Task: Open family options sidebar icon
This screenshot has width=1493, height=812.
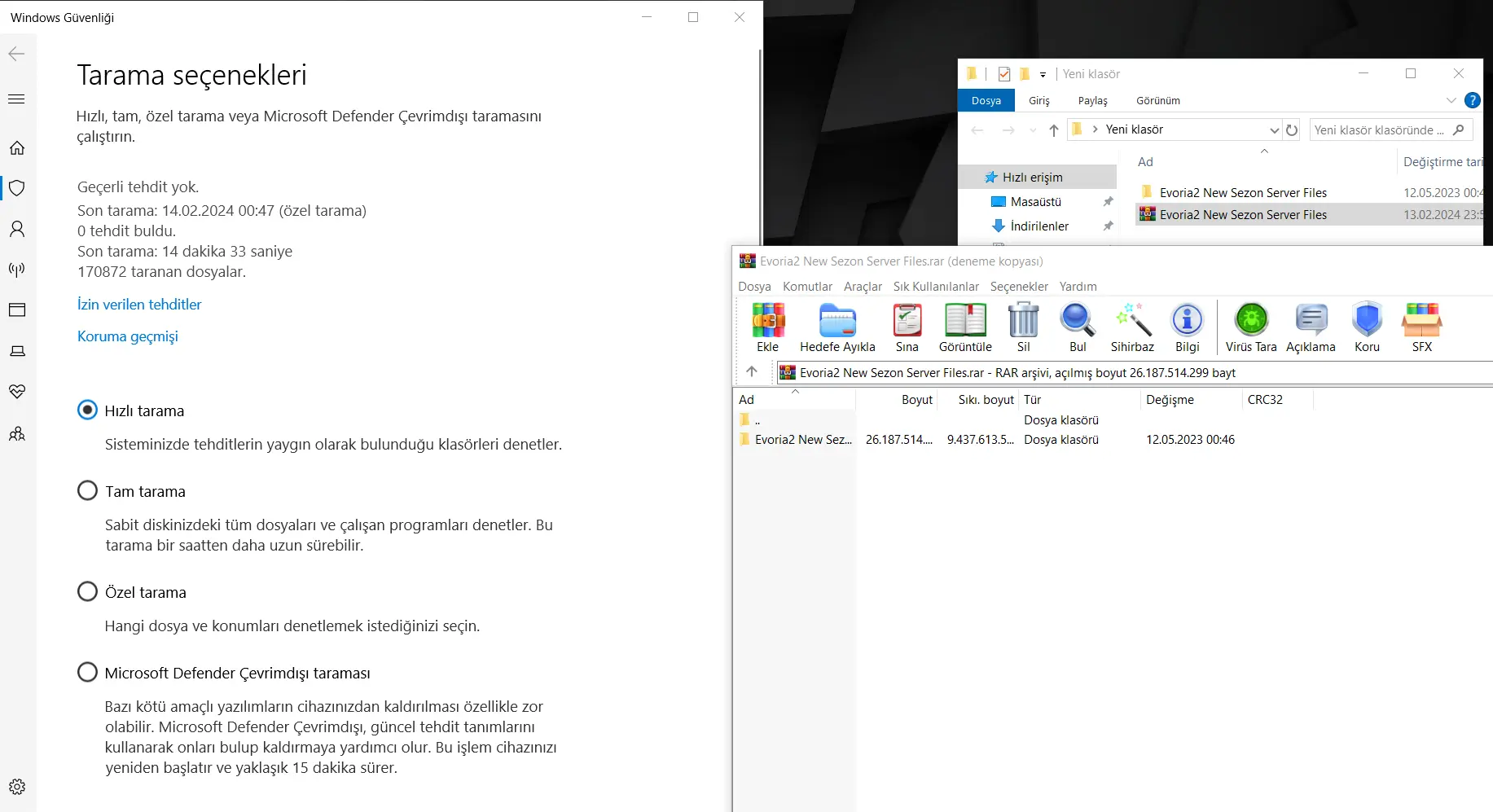Action: point(17,433)
